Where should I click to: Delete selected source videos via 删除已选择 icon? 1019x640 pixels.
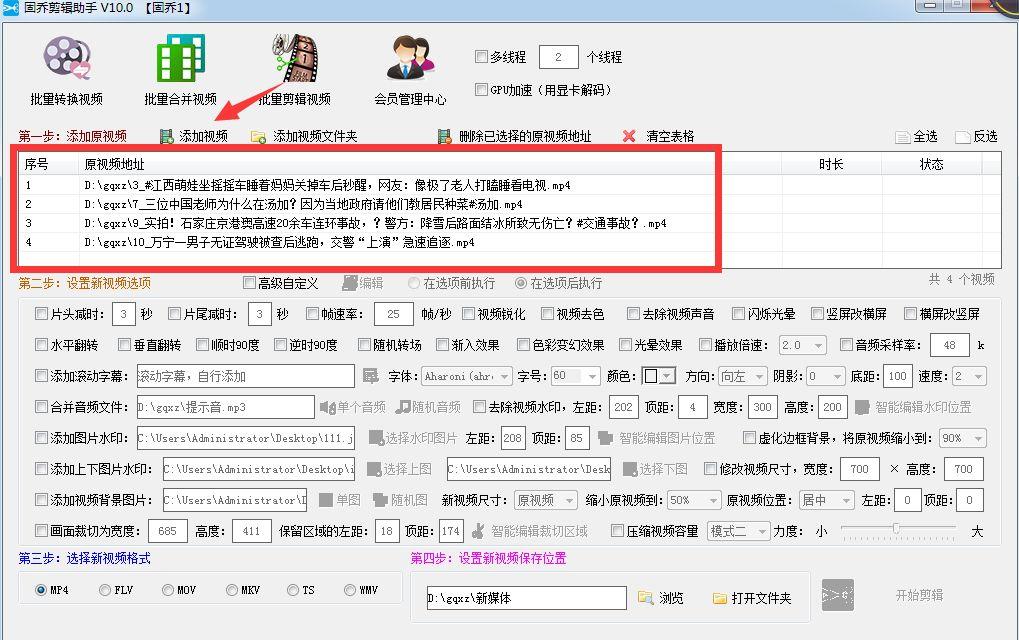point(443,135)
